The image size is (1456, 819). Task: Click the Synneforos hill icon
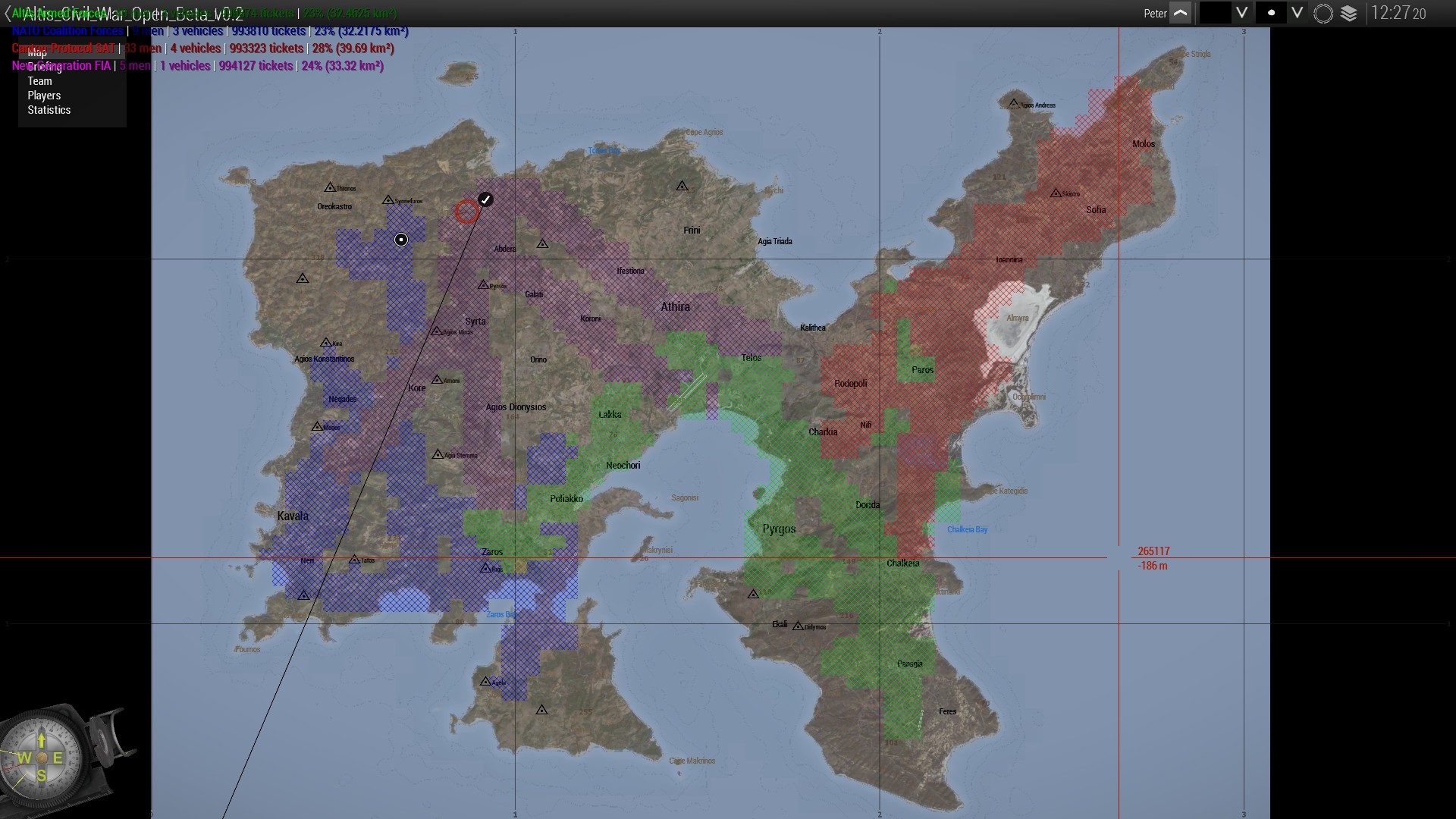point(388,200)
